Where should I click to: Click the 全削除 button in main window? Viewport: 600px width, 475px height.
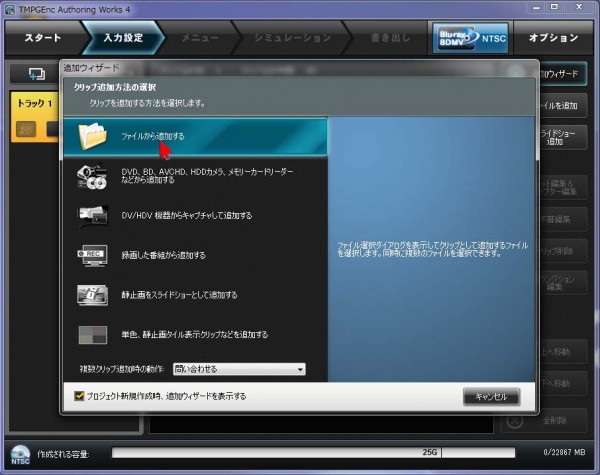click(544, 421)
